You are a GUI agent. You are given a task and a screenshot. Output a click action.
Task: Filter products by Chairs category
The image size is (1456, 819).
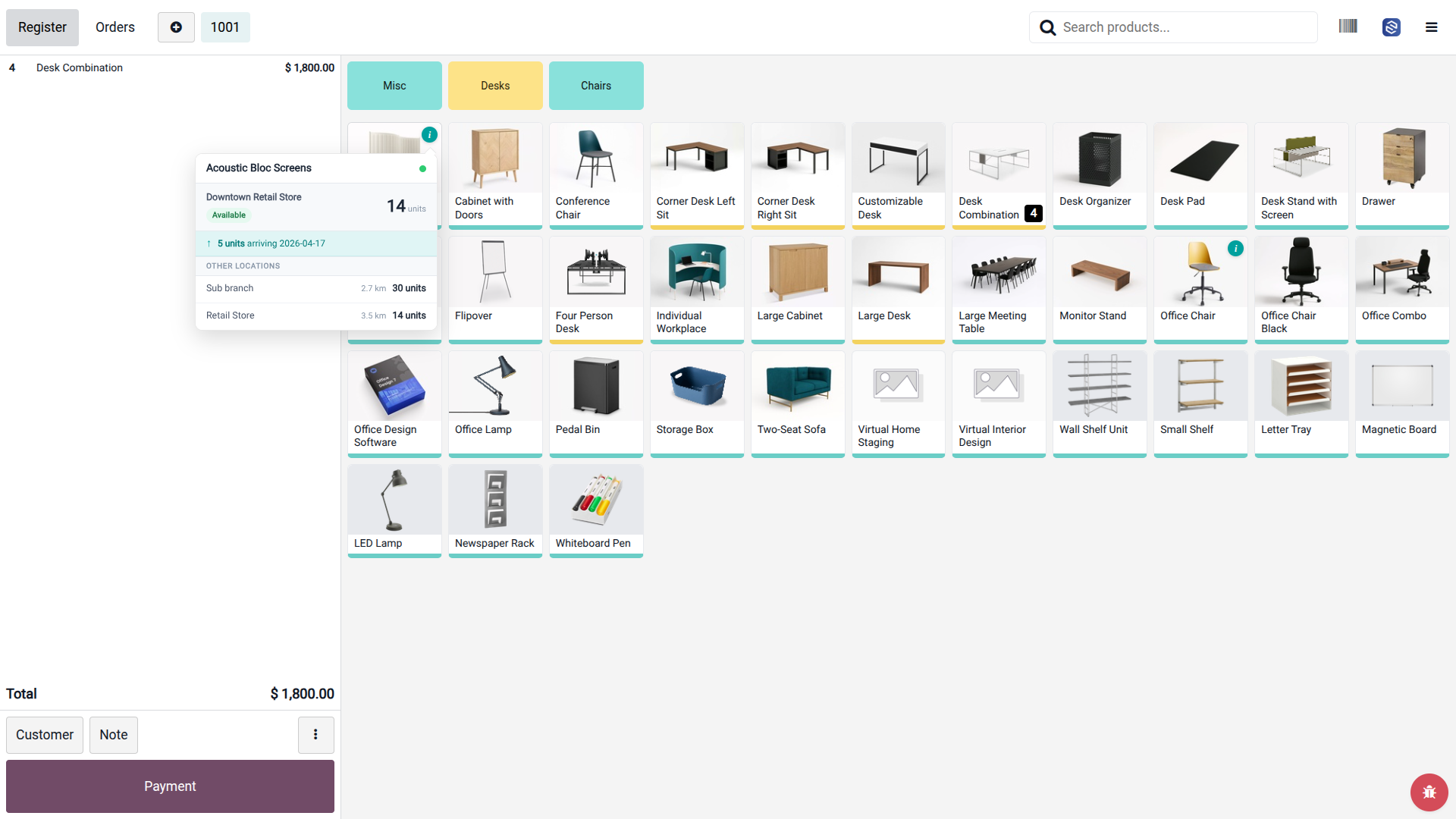click(596, 86)
